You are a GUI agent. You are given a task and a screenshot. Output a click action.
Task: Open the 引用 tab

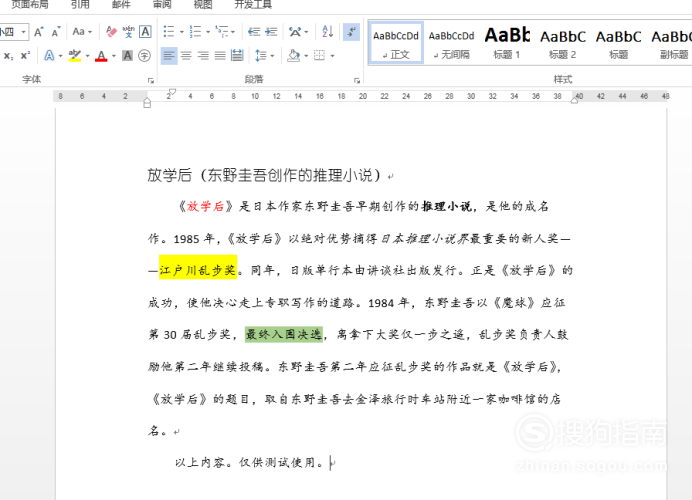[80, 4]
